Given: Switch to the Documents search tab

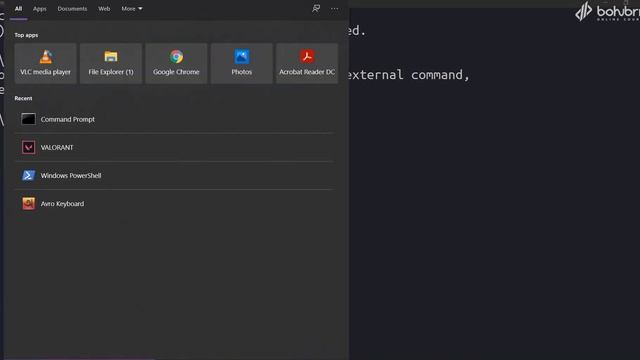Looking at the screenshot, I should pos(72,9).
